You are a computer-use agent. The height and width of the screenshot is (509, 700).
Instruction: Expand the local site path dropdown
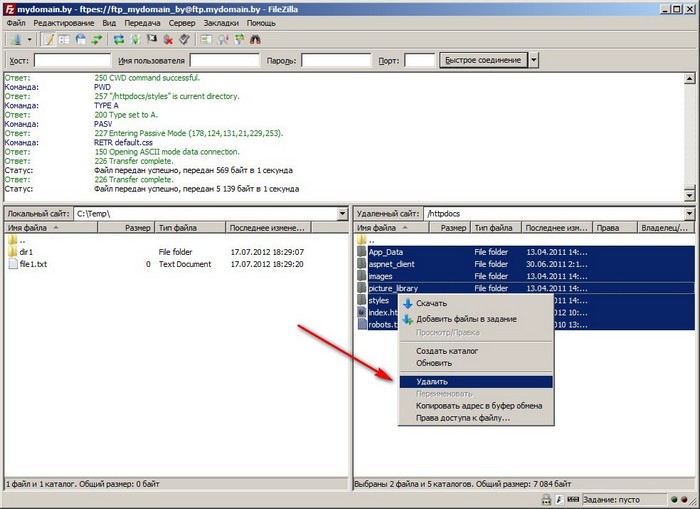341,213
